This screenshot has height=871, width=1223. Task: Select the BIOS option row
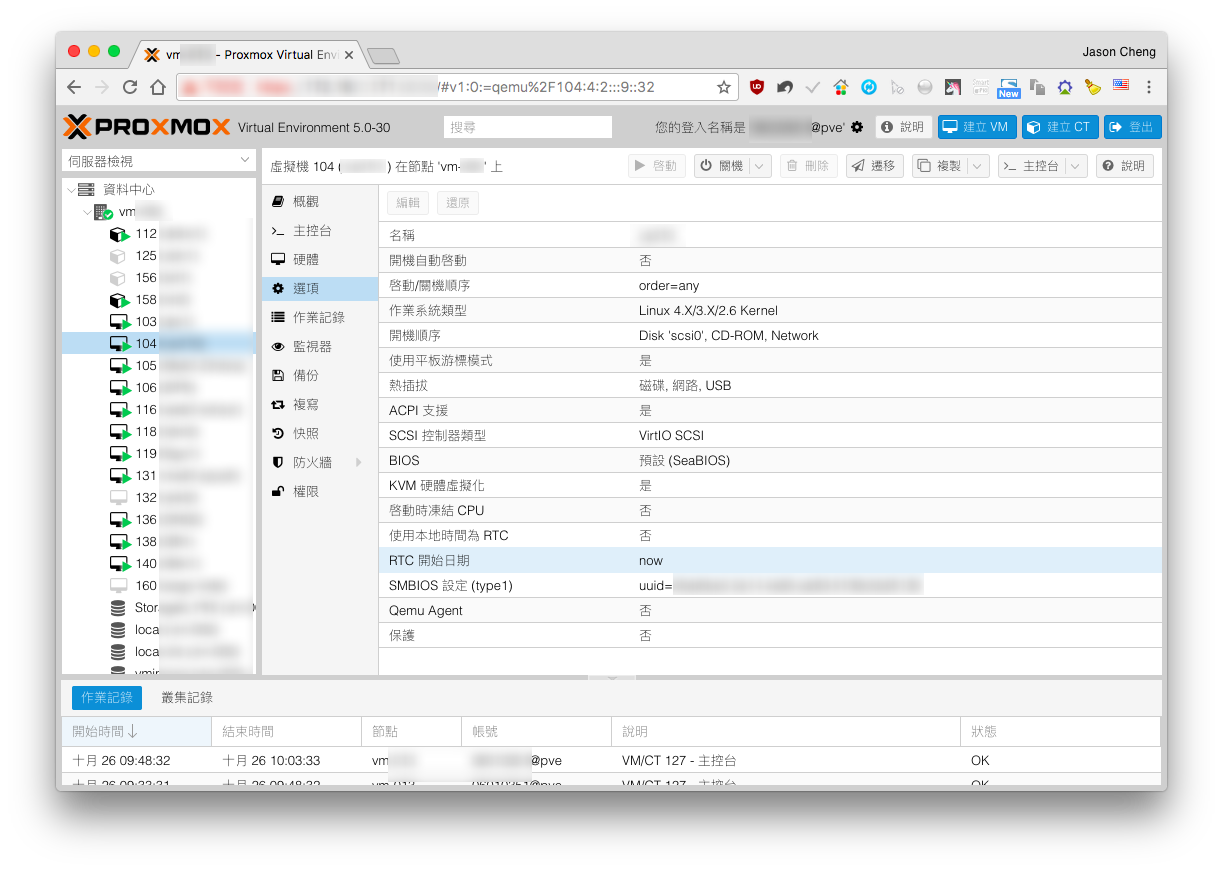770,460
